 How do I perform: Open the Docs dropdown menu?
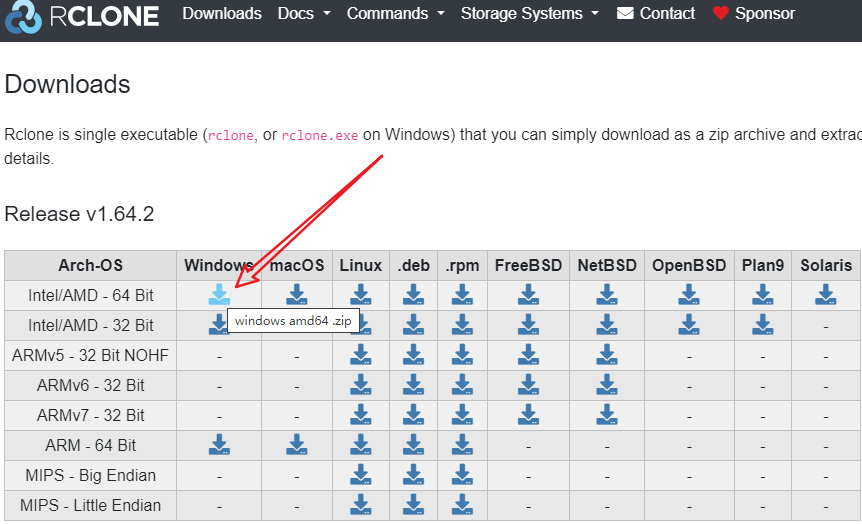tap(304, 13)
